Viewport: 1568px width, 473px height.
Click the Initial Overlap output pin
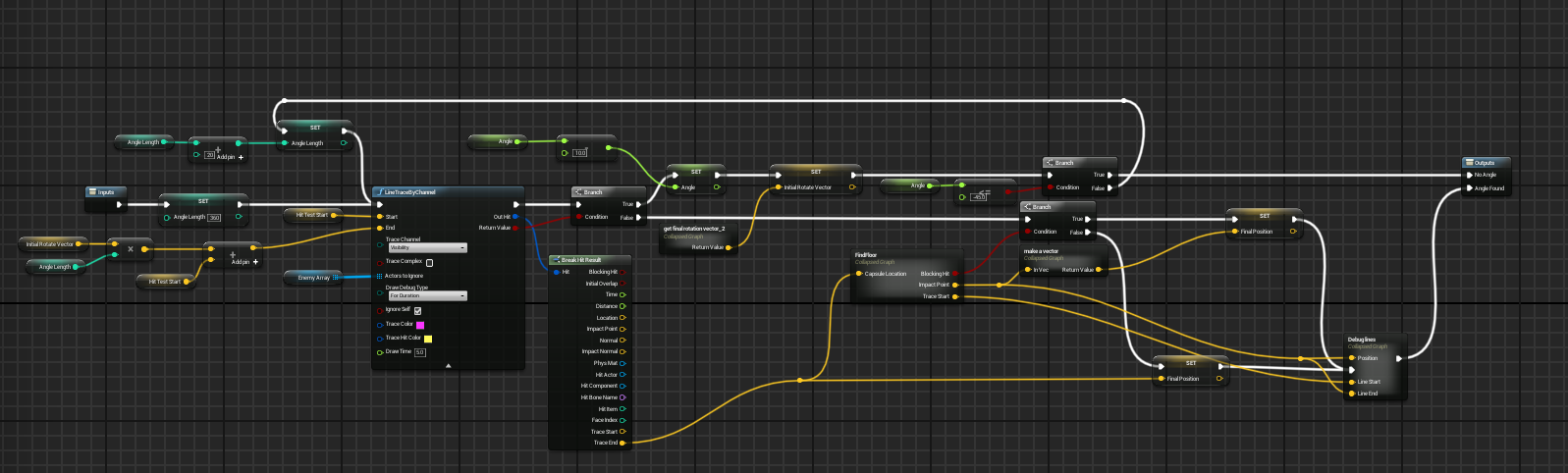622,284
